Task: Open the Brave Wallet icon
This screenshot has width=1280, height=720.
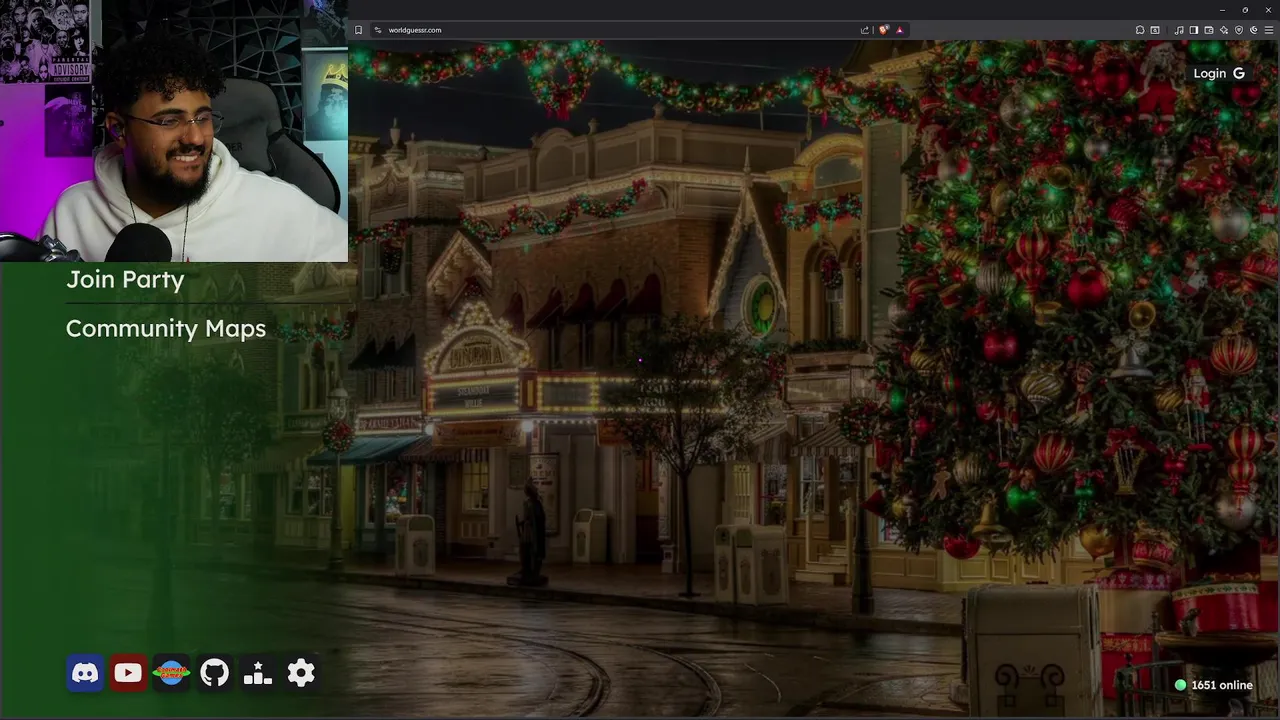Action: point(1209,30)
